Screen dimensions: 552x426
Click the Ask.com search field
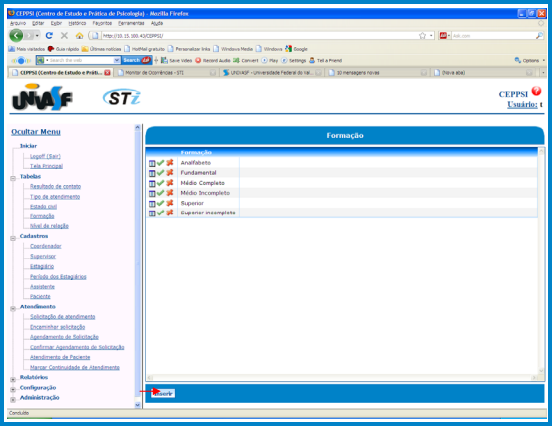[x=494, y=36]
